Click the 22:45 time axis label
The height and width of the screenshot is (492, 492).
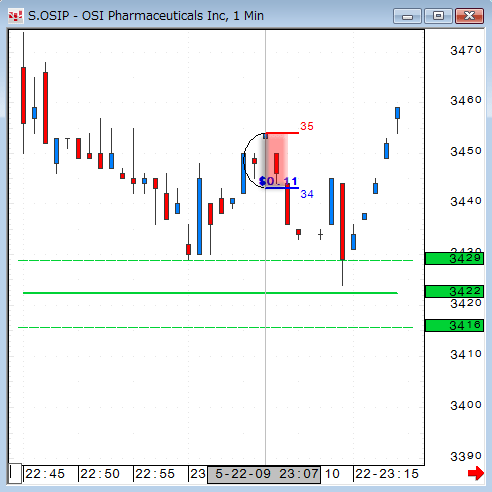(x=45, y=474)
